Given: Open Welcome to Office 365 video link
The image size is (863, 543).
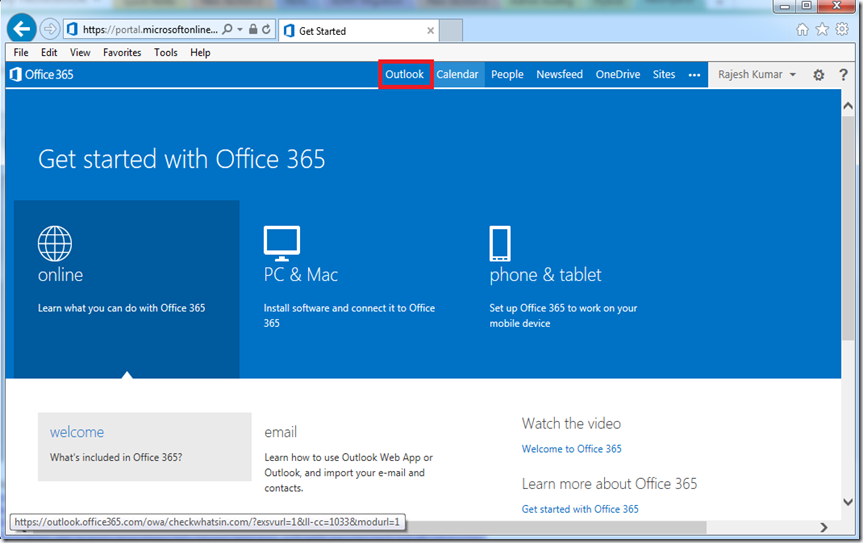Looking at the screenshot, I should tap(572, 449).
